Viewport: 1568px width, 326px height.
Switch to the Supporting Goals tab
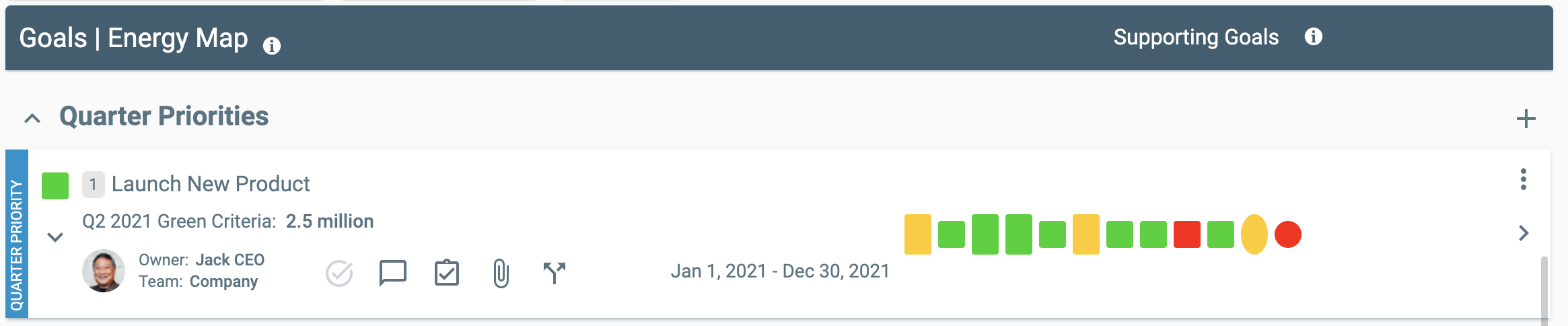tap(1196, 37)
